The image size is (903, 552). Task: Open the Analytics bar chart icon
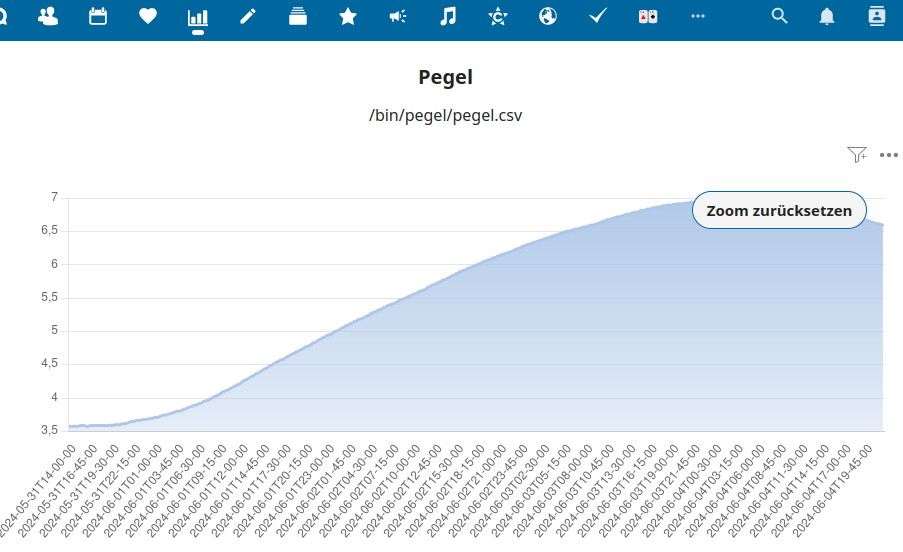198,17
